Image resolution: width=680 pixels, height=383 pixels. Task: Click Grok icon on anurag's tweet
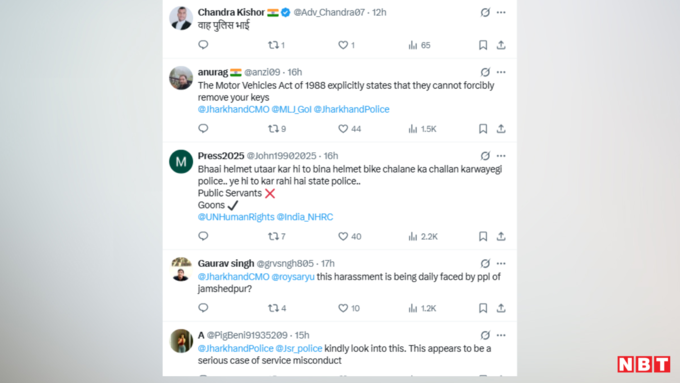tap(485, 72)
